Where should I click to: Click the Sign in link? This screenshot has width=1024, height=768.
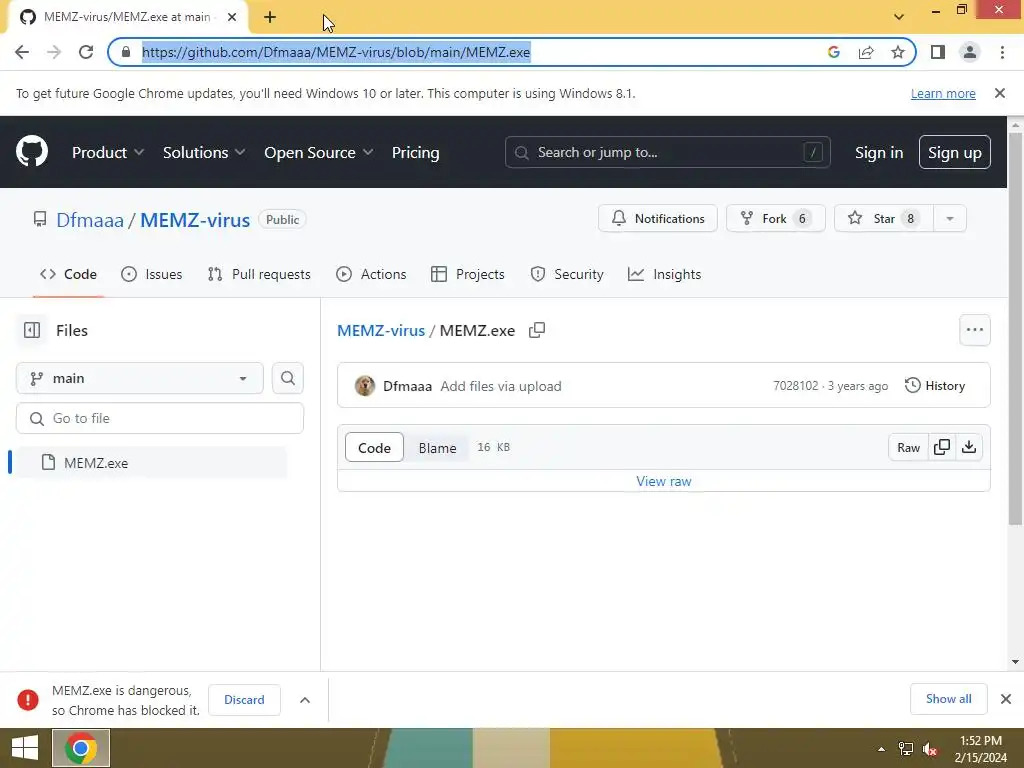coord(879,152)
